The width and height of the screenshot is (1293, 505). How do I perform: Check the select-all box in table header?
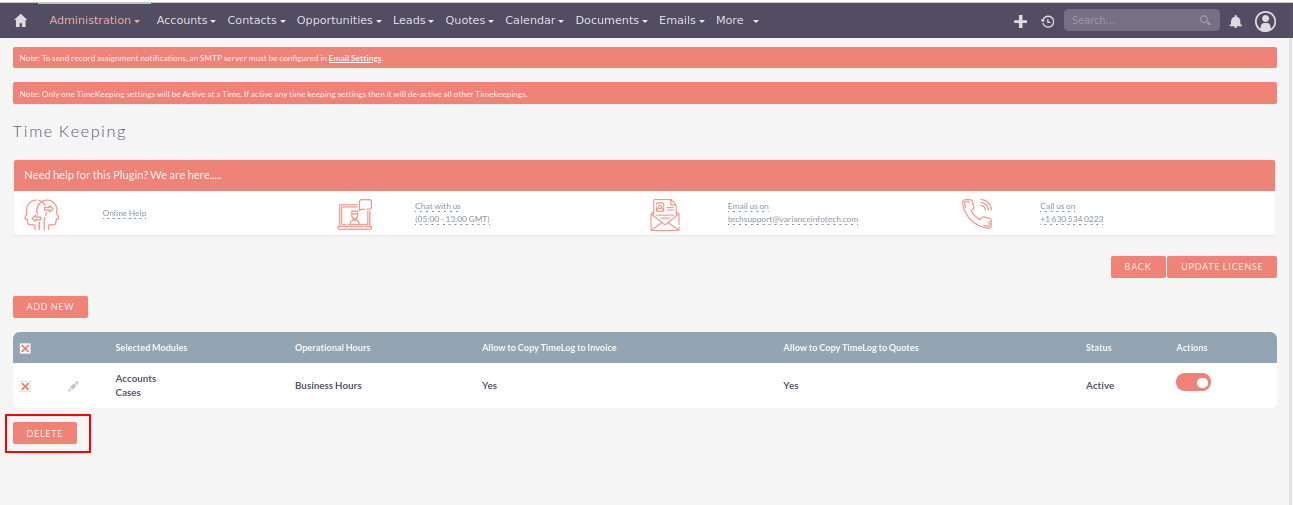point(25,348)
